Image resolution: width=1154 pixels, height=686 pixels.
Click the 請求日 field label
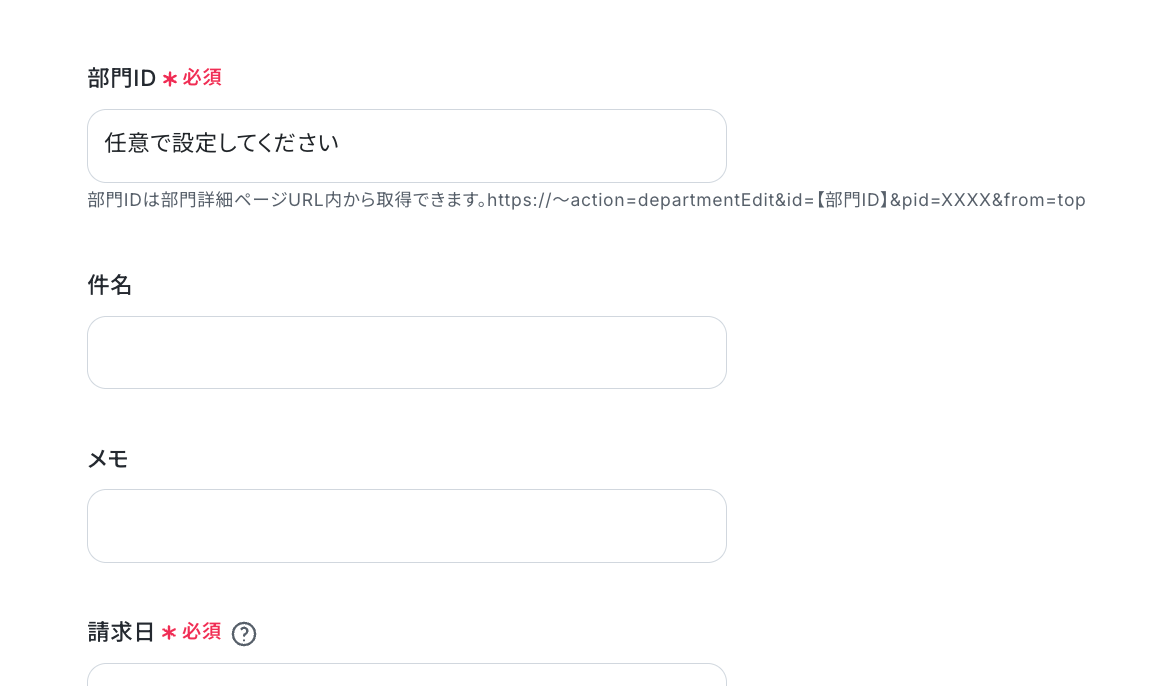(x=121, y=632)
